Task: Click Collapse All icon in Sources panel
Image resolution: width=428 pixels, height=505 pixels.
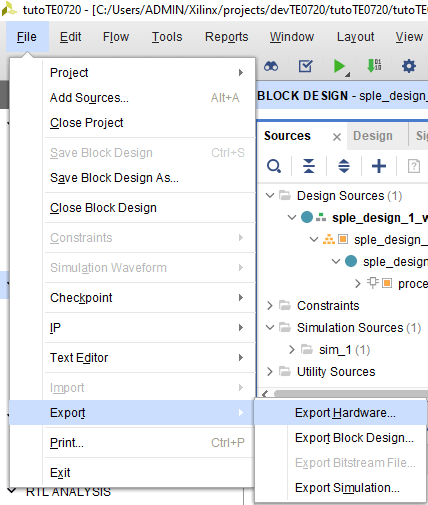Action: click(309, 166)
